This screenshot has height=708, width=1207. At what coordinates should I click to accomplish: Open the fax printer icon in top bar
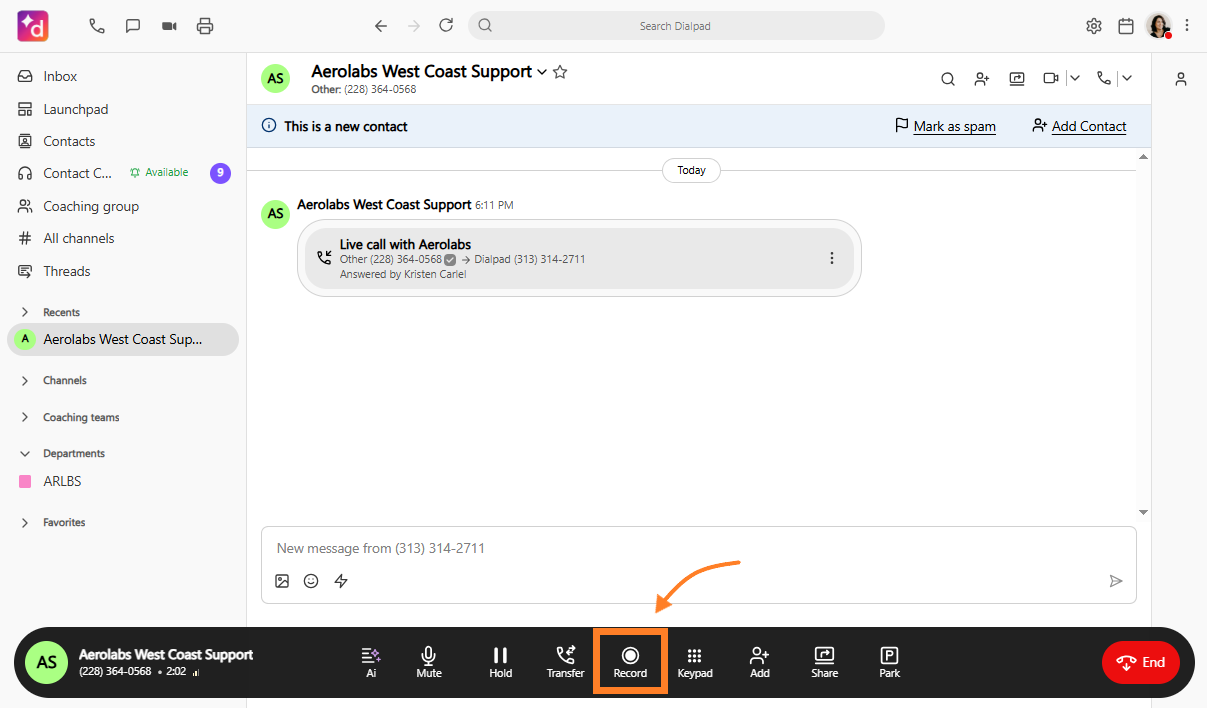pos(205,26)
